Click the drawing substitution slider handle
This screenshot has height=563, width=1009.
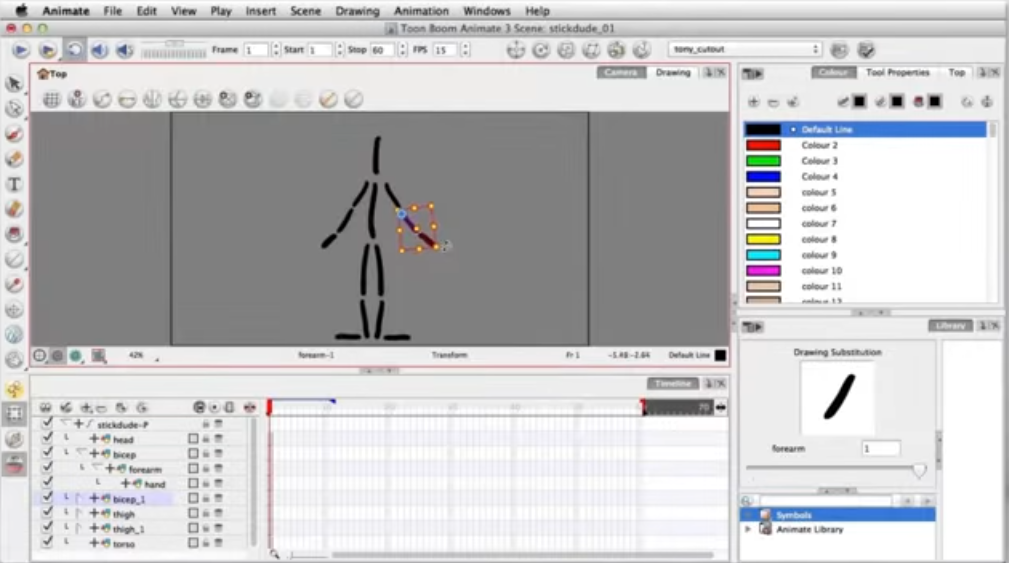pyautogui.click(x=920, y=470)
